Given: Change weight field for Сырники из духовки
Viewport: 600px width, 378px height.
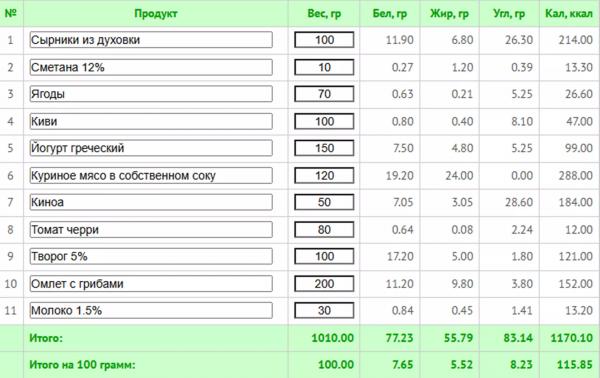Looking at the screenshot, I should click(x=324, y=40).
